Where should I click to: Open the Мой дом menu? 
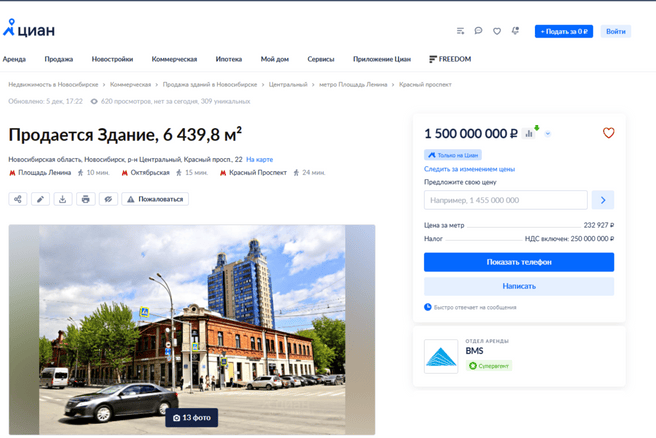[274, 59]
